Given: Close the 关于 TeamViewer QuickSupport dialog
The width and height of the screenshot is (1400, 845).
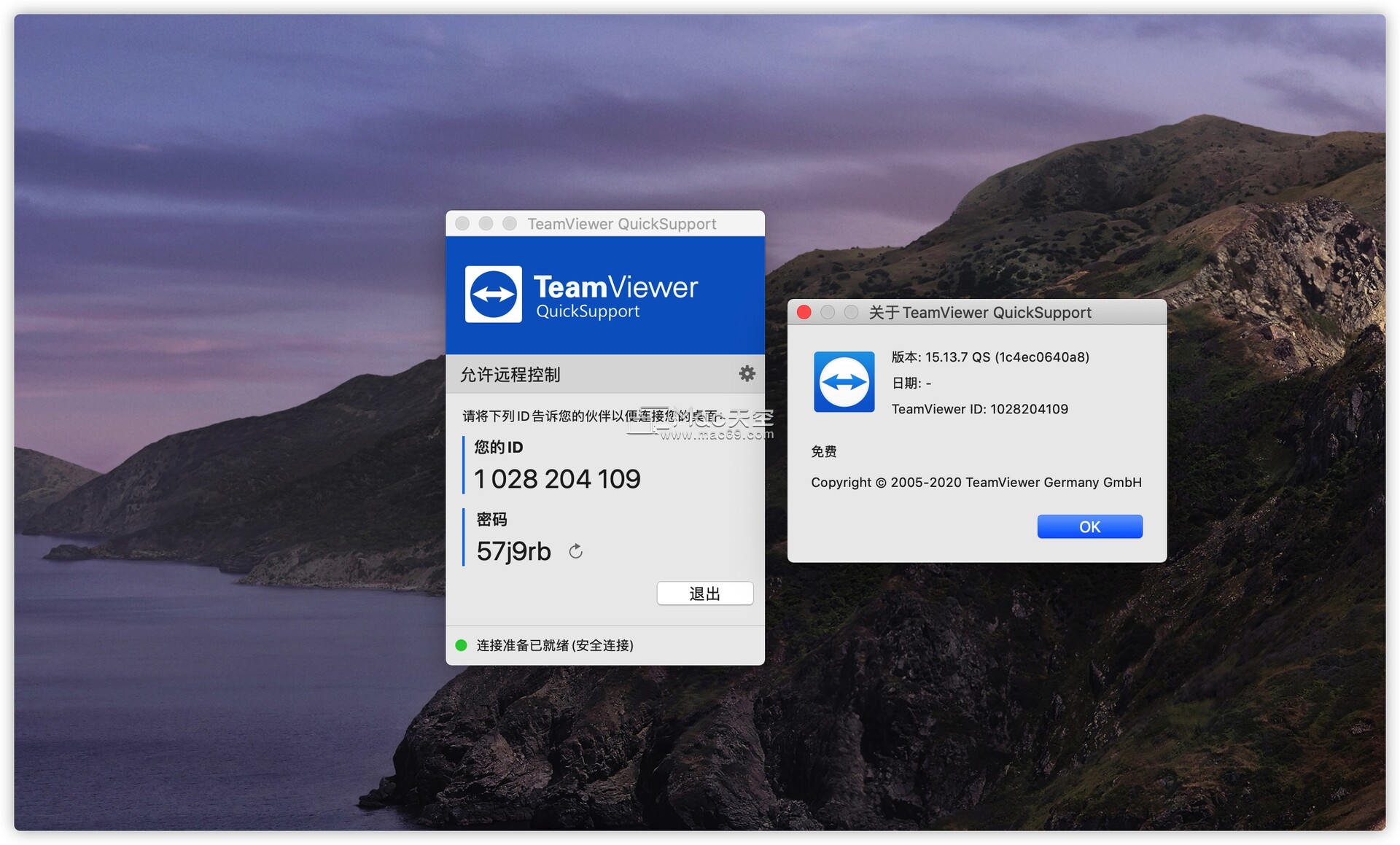Looking at the screenshot, I should pos(804,312).
